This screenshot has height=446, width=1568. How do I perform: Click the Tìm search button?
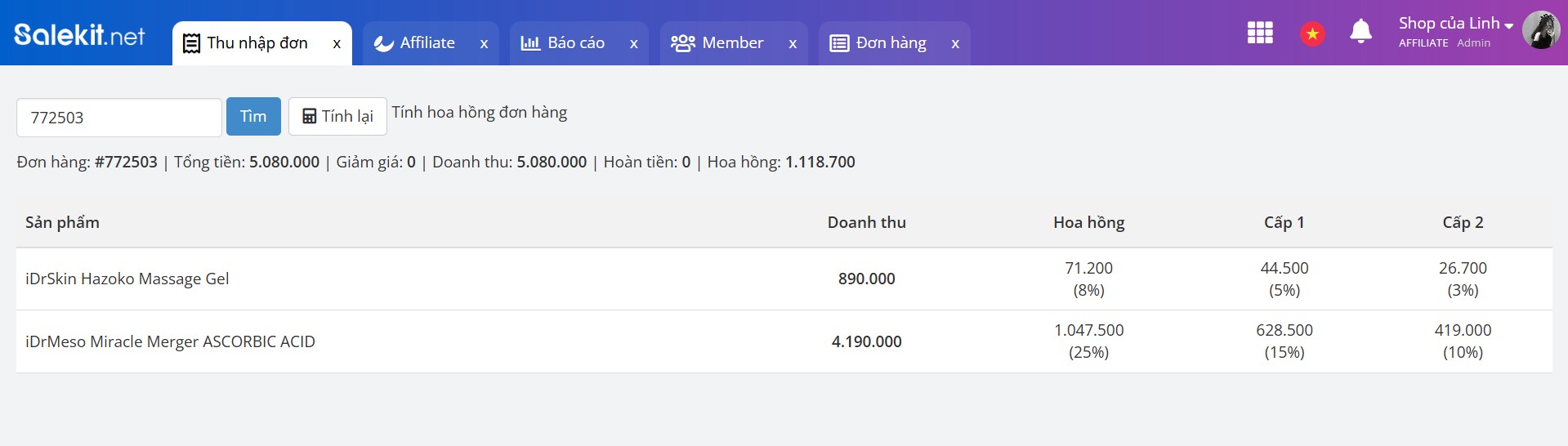pos(253,117)
